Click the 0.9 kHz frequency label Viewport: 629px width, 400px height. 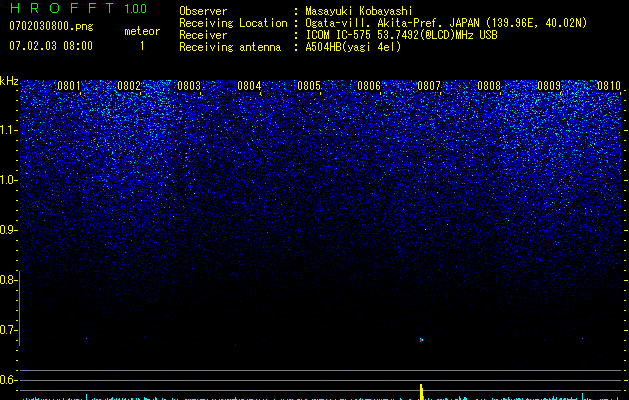pyautogui.click(x=9, y=230)
